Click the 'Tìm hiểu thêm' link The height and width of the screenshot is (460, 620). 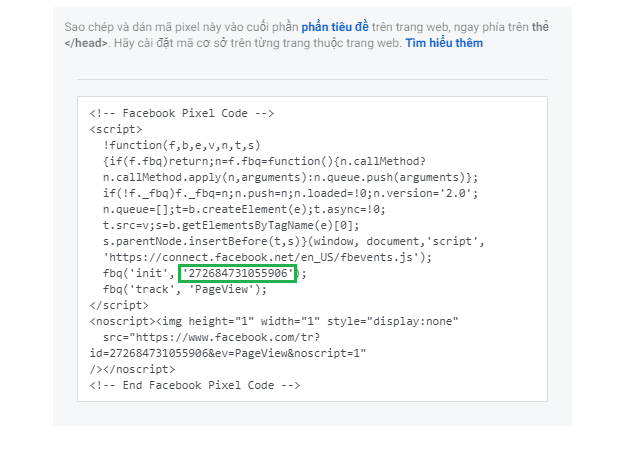[444, 43]
